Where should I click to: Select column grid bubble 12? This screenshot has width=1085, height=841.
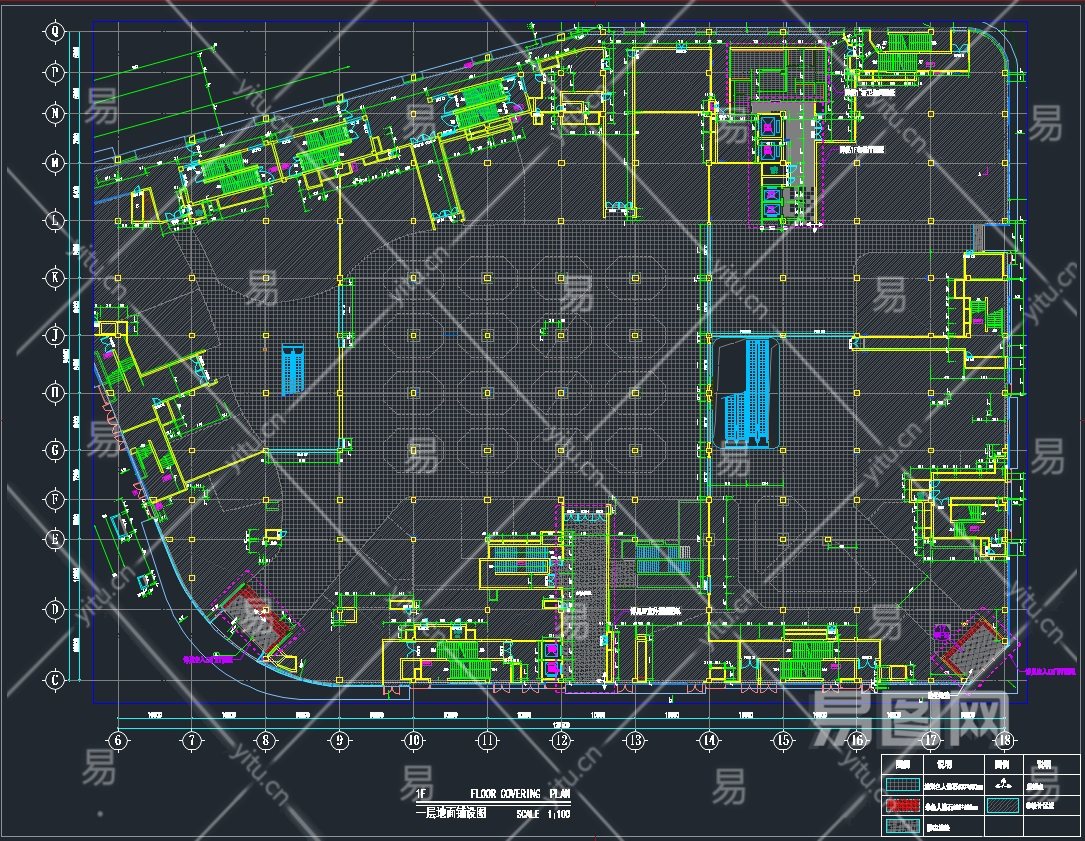click(x=561, y=741)
